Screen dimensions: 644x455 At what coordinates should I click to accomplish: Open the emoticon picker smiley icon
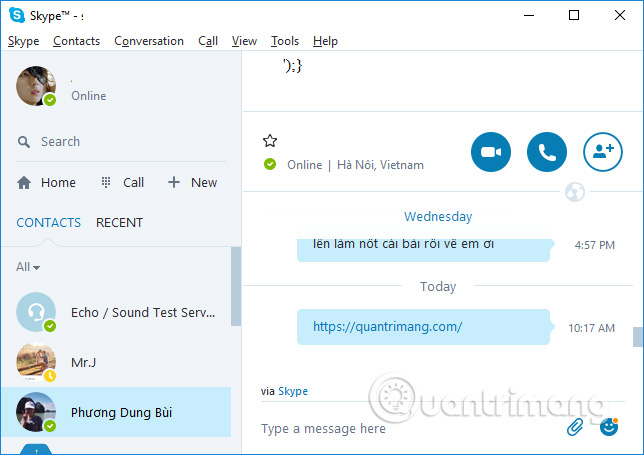609,427
